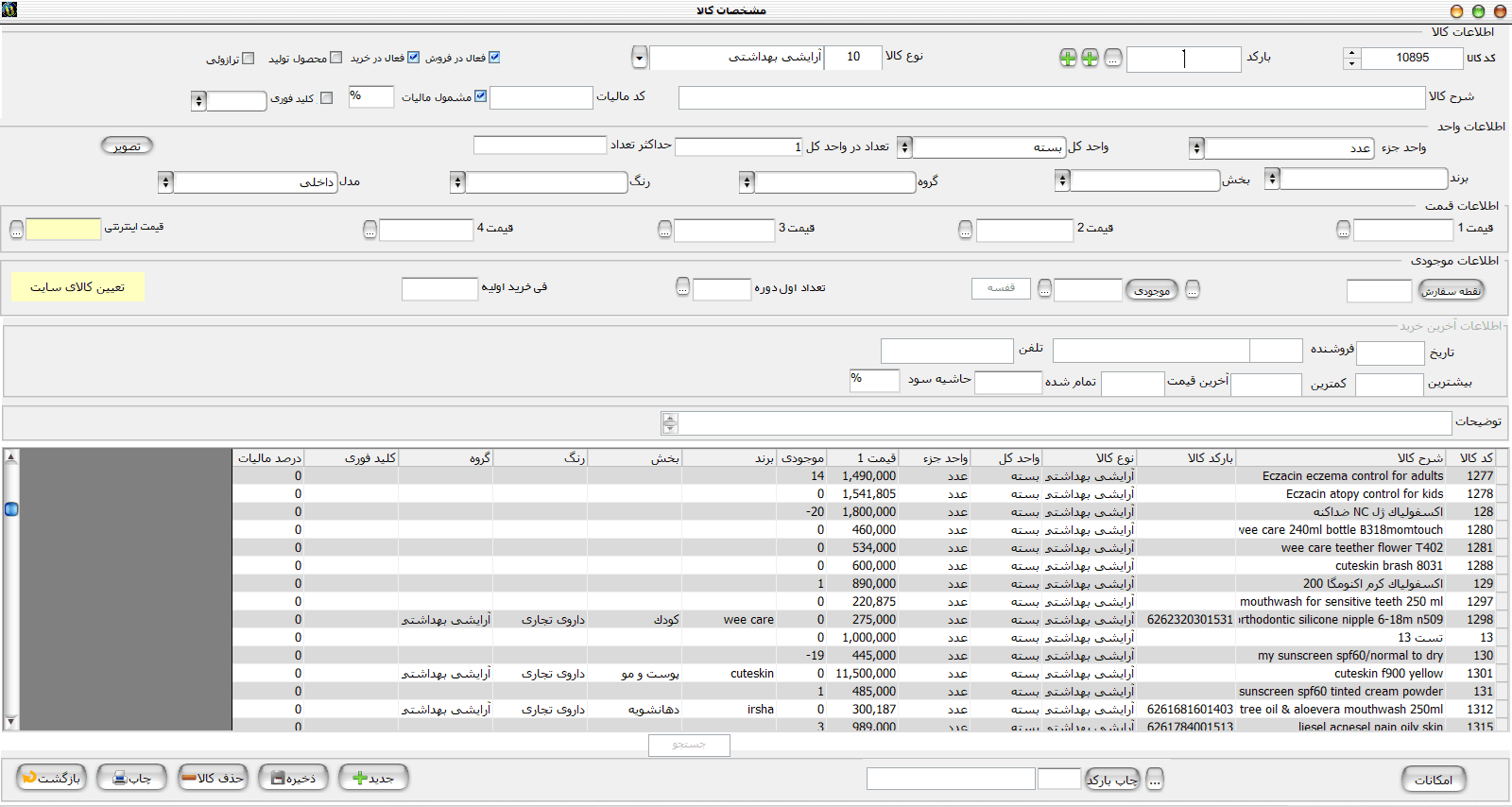Screen dimensions: 1512x807
Task: Click the stepper beside توضیحات field
Action: 670,423
